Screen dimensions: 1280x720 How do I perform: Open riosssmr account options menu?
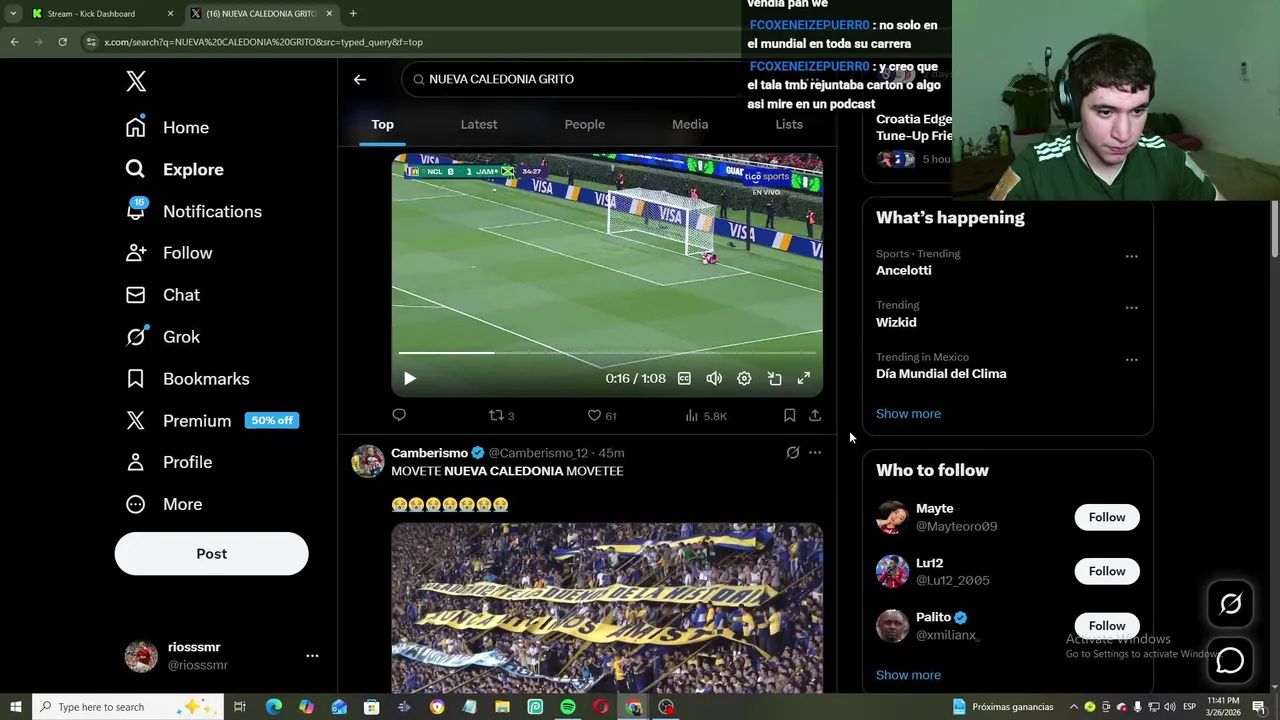[x=312, y=656]
